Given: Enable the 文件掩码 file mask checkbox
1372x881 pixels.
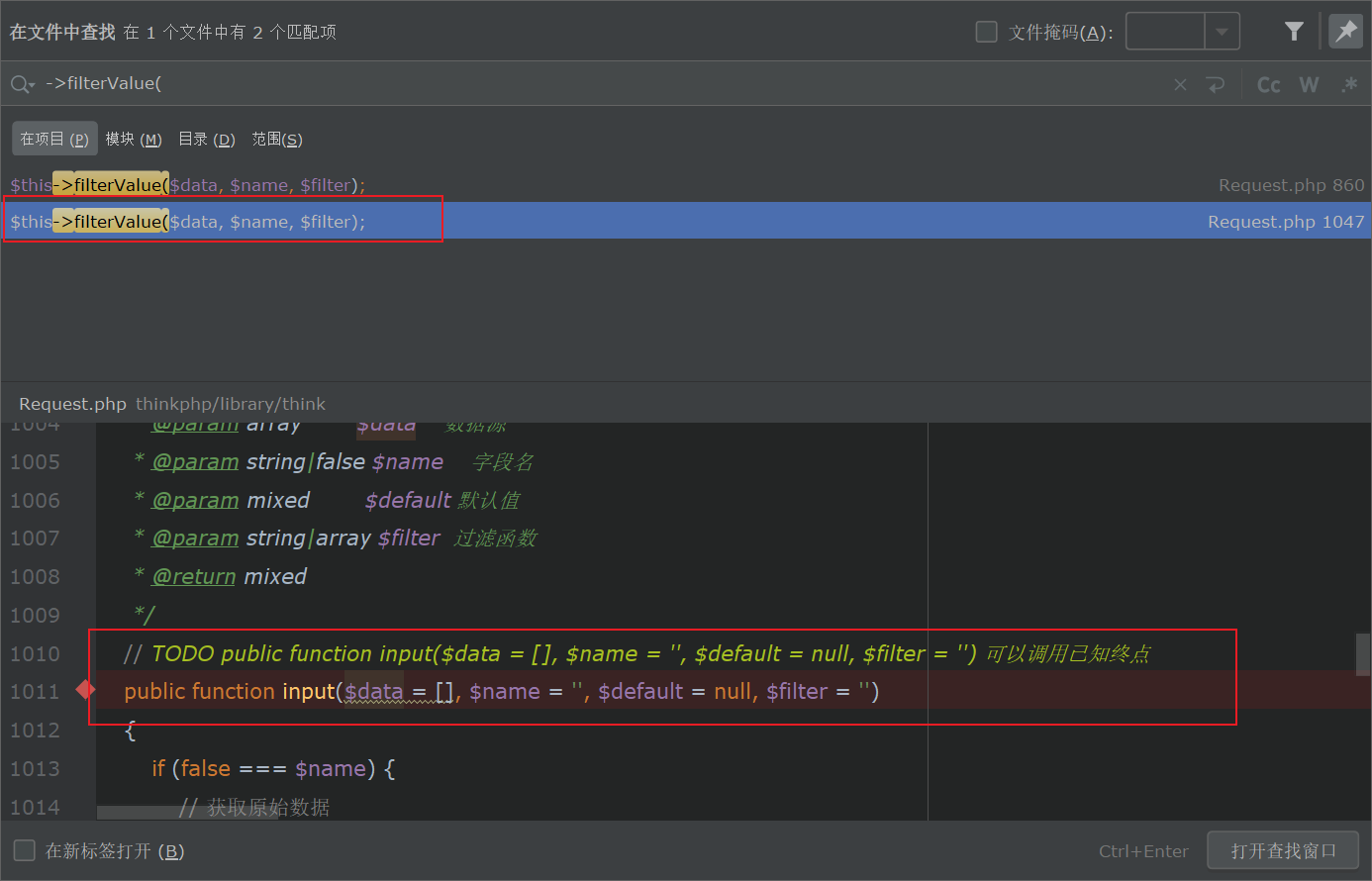Looking at the screenshot, I should 986,33.
